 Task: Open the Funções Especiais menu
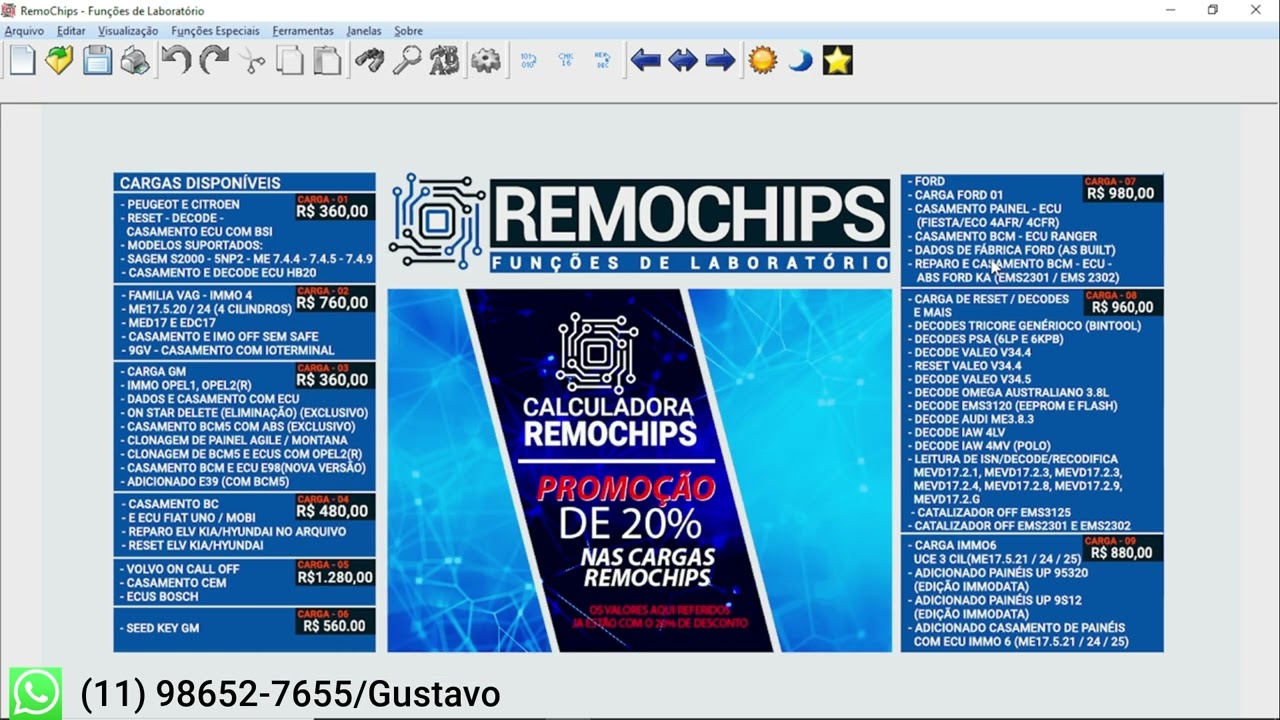tap(215, 31)
